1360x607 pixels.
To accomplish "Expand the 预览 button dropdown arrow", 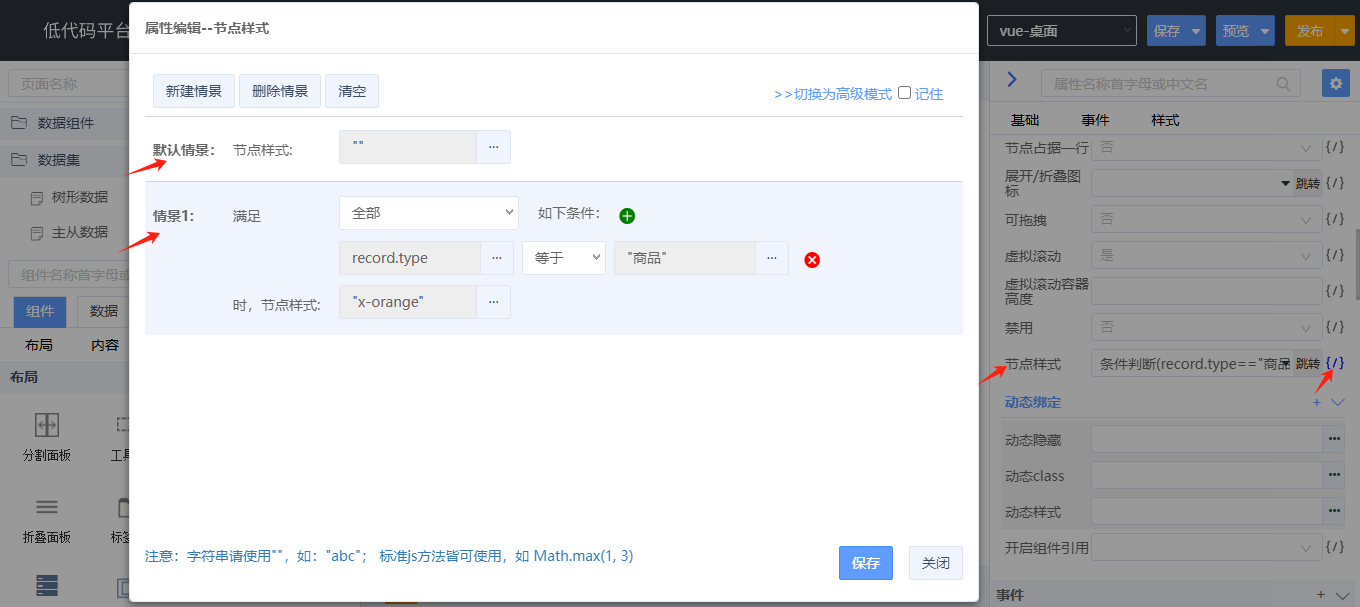I will pos(1265,31).
